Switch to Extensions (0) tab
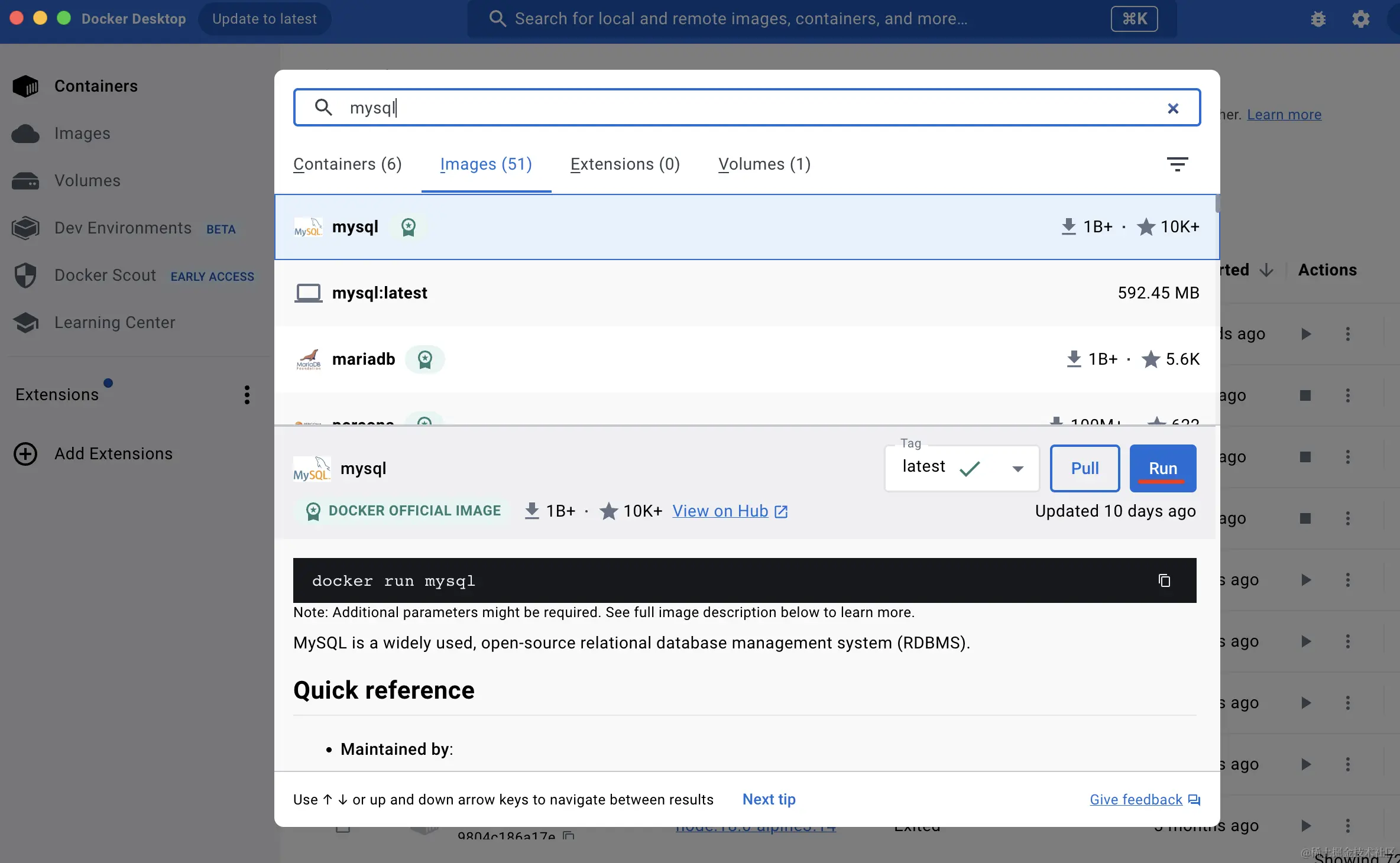The height and width of the screenshot is (863, 1400). point(624,164)
